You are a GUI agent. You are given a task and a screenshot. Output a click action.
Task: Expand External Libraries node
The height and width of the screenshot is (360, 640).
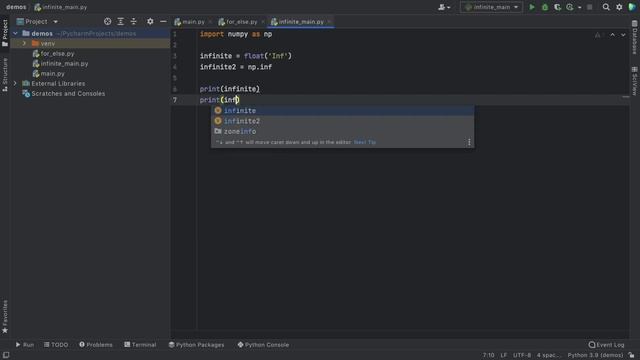click(16, 83)
